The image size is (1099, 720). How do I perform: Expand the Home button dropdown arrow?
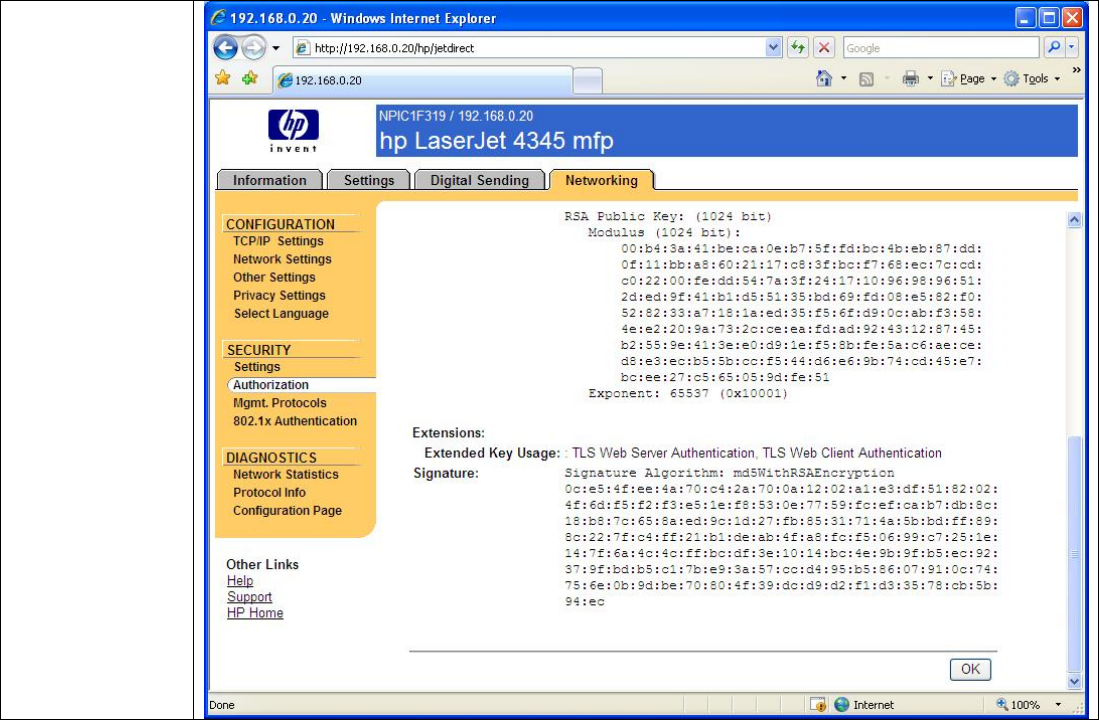(x=843, y=79)
